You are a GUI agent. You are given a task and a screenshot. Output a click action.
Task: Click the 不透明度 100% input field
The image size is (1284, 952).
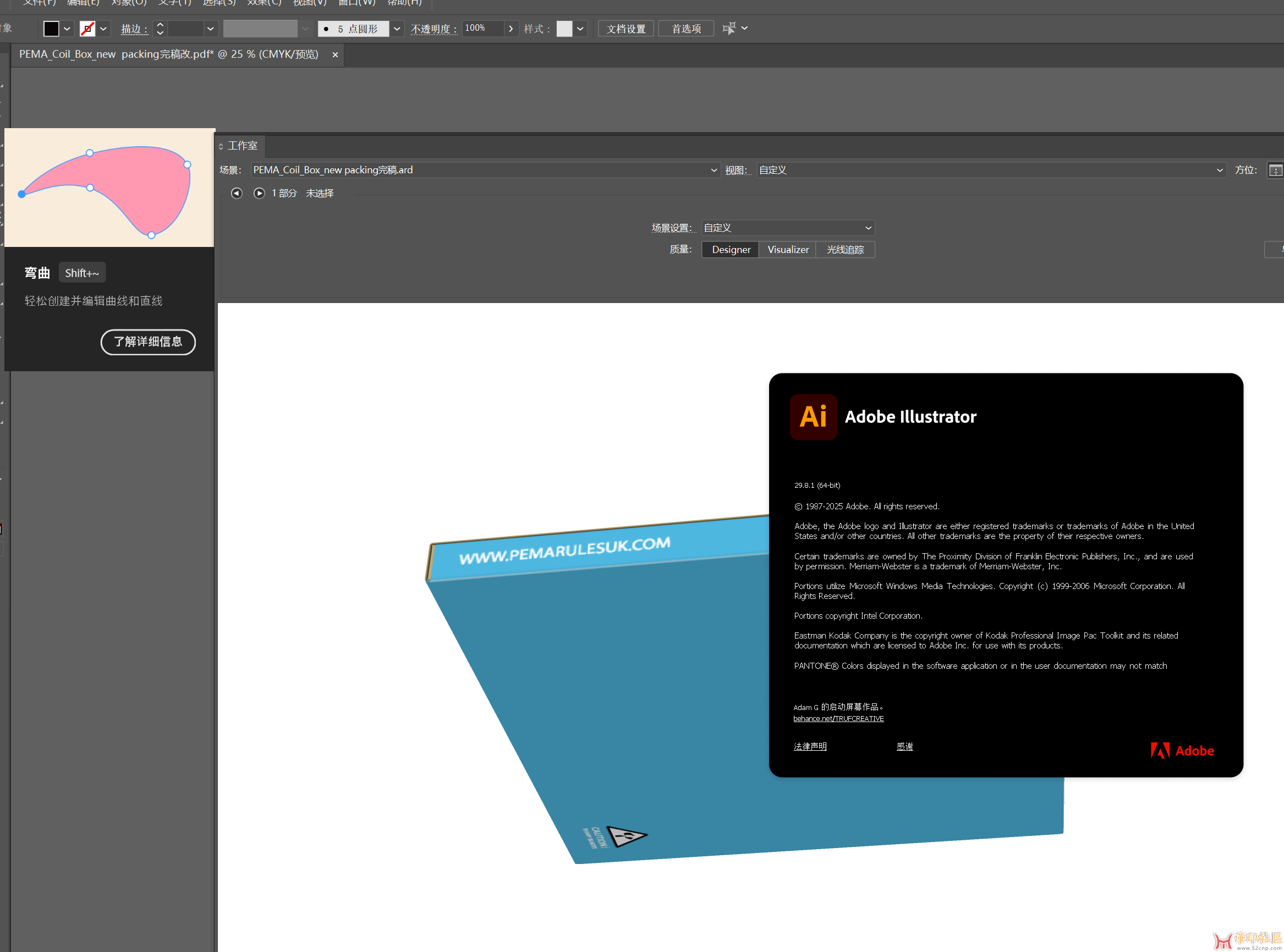point(482,28)
